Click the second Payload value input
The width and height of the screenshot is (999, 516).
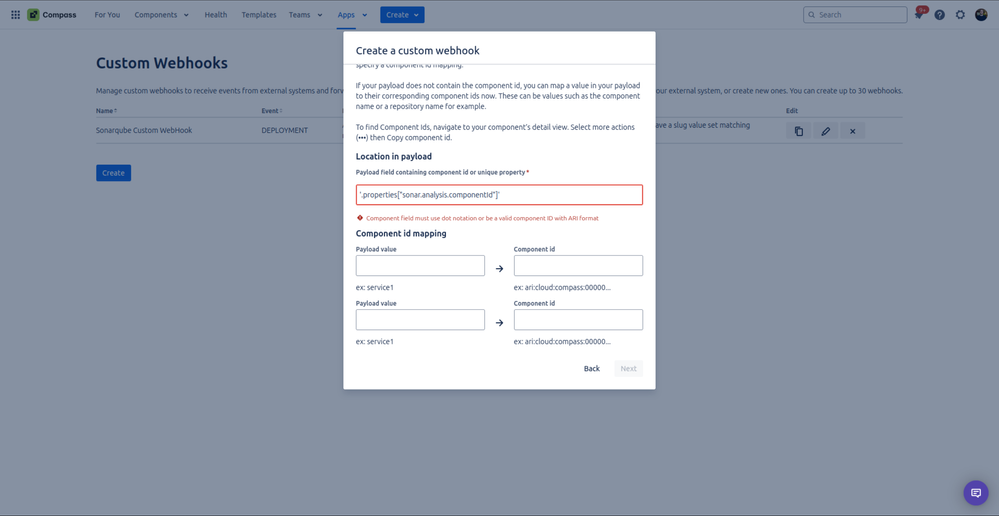[420, 320]
